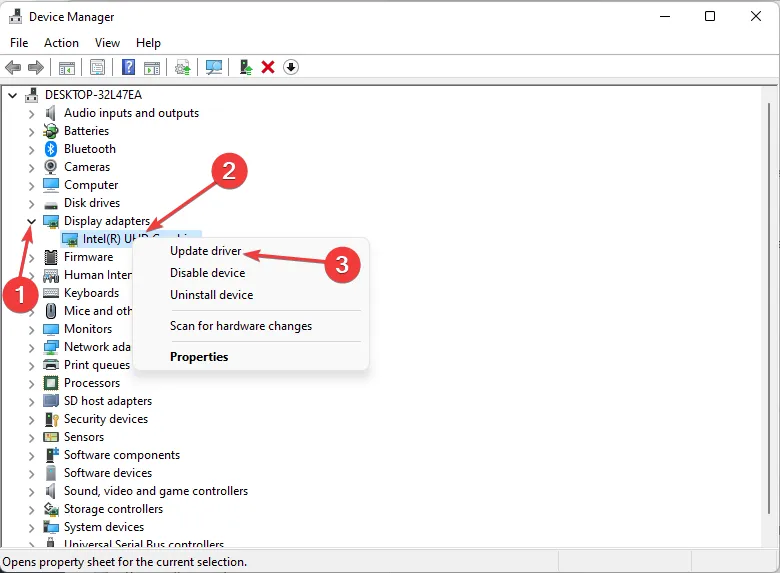Click the Processors category icon
This screenshot has width=780, height=573.
coord(51,383)
